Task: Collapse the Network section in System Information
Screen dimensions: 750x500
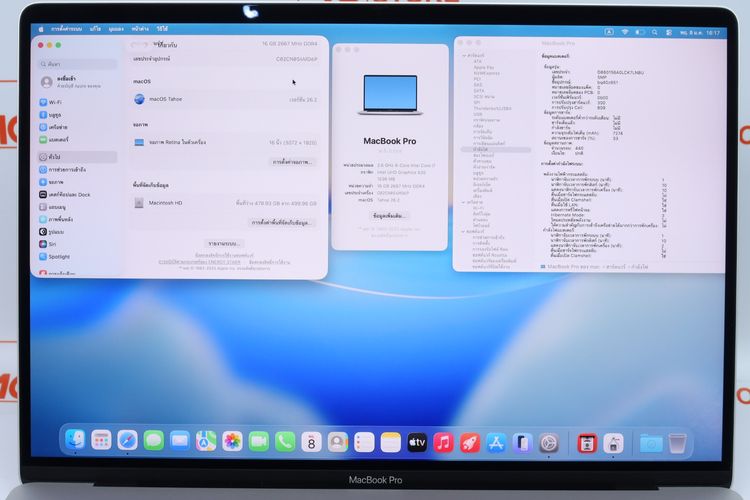Action: [x=463, y=202]
